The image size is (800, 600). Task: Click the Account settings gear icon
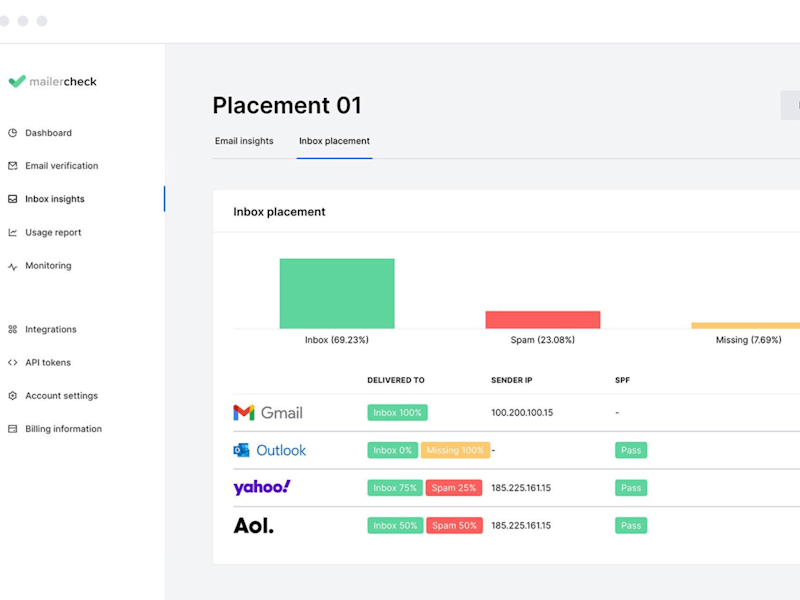coord(13,395)
